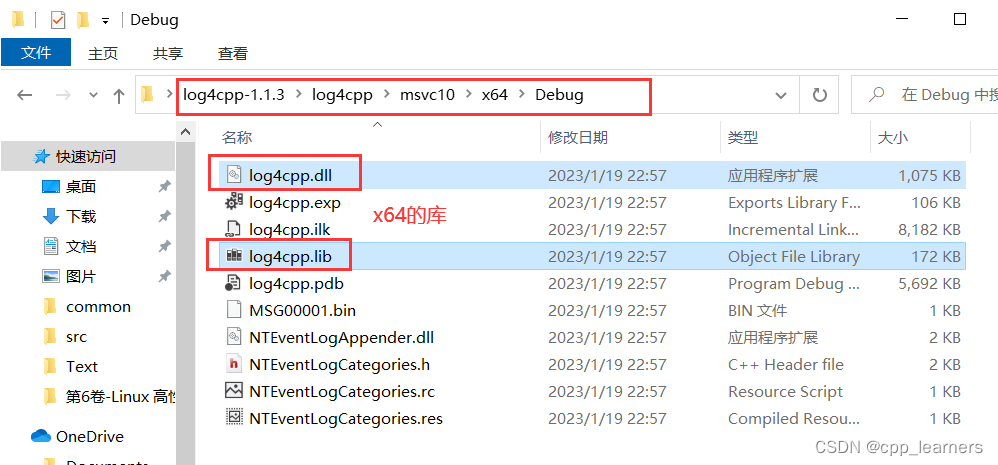Open the 下载 folder in sidebar
The height and width of the screenshot is (465, 998).
pyautogui.click(x=81, y=216)
